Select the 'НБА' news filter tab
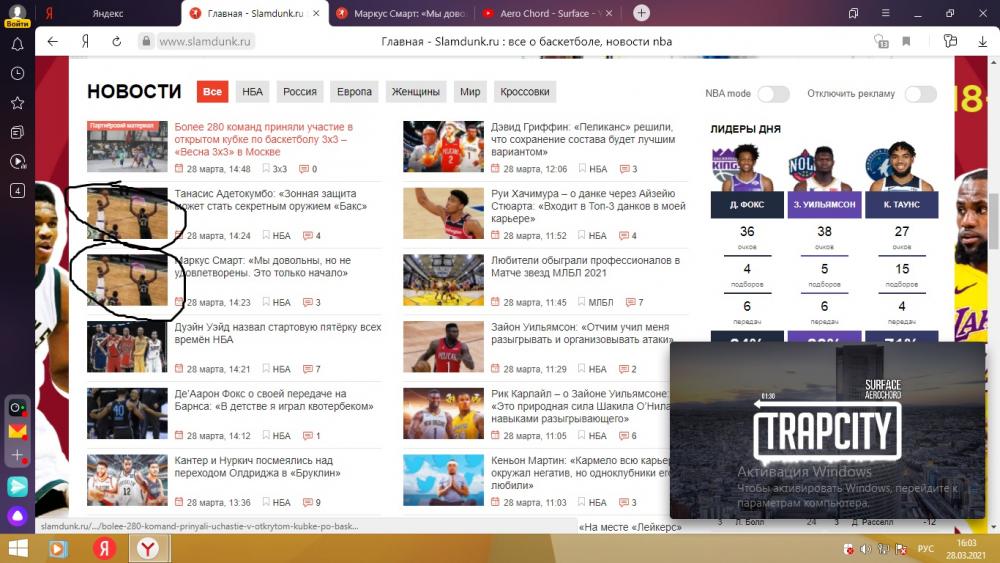Screen dimensions: 1000x563 coord(252,92)
